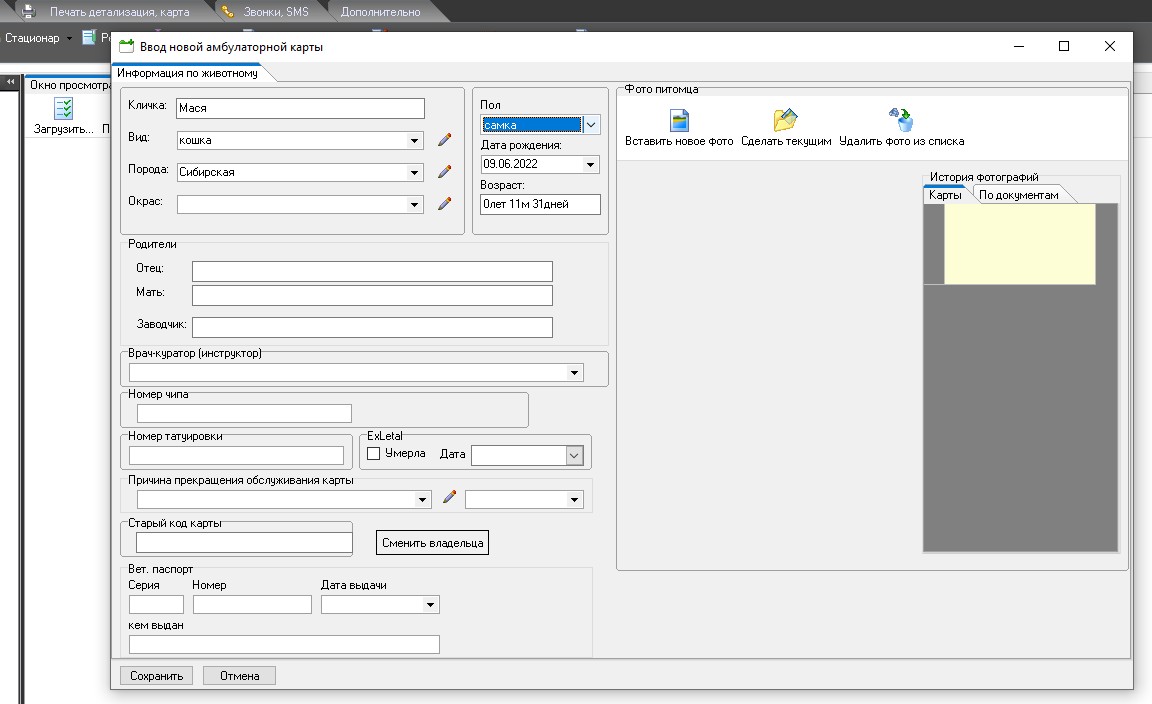This screenshot has width=1152, height=704.
Task: Open the Пол dropdown
Action: point(591,125)
